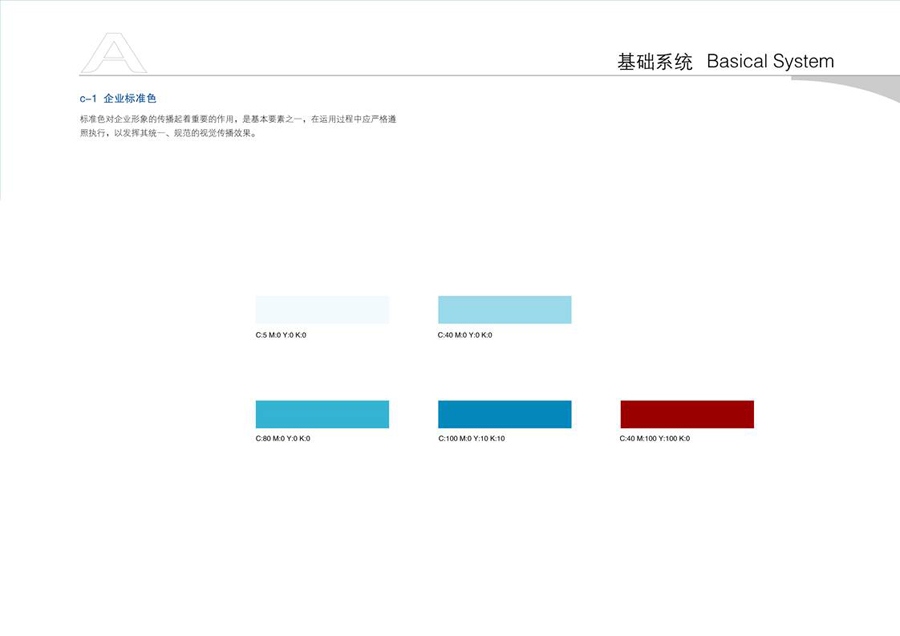Click the 'C:80 M:0 Y:0 K:0' label
Screen dimensions: 900x636
283,438
